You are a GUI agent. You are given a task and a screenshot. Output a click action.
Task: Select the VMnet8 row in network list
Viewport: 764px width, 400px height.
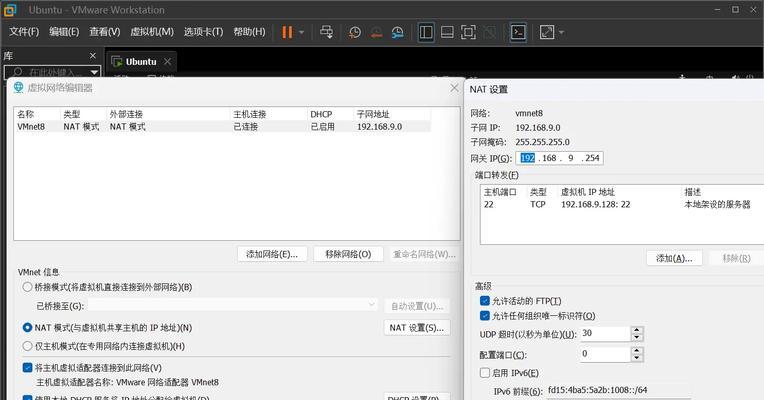click(x=222, y=127)
